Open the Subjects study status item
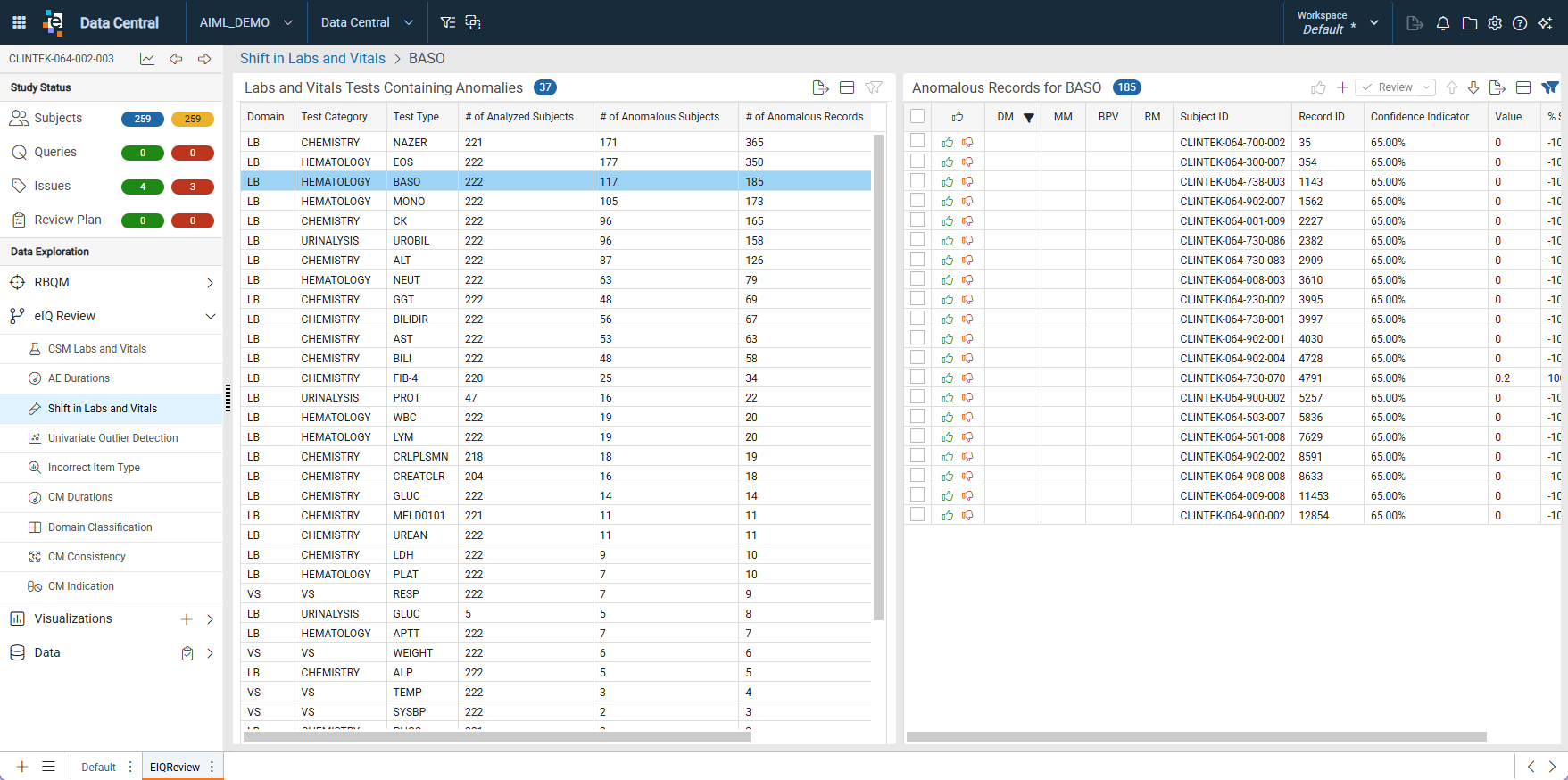The height and width of the screenshot is (780, 1568). (58, 119)
